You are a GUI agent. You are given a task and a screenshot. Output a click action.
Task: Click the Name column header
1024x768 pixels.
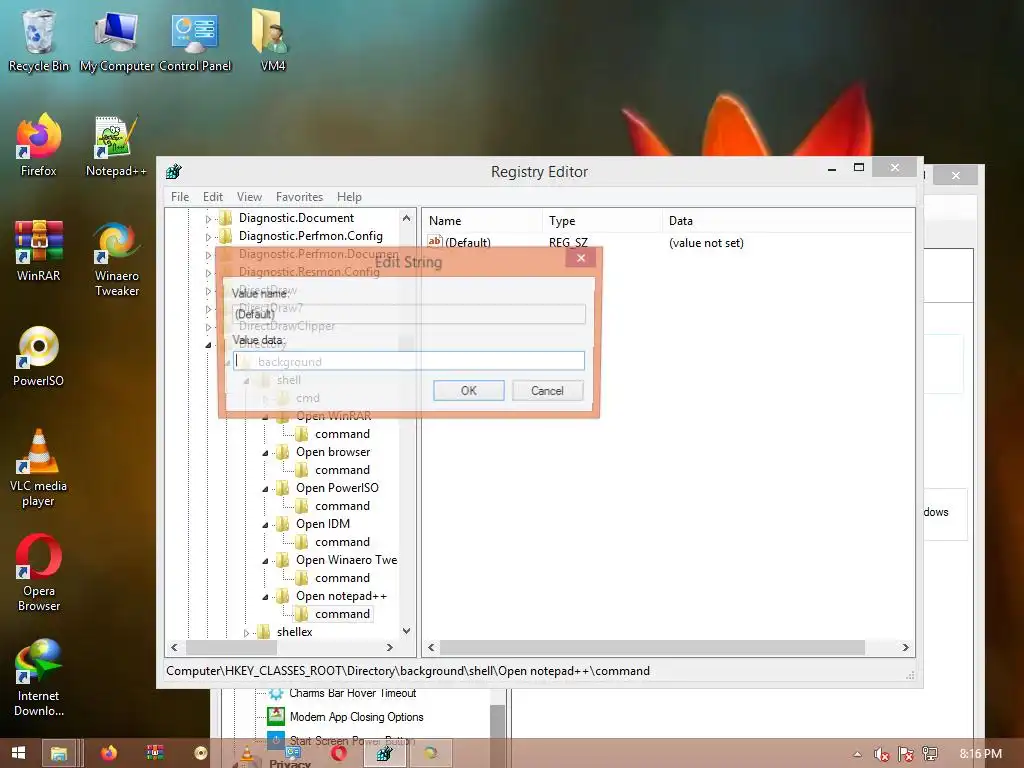click(x=482, y=221)
